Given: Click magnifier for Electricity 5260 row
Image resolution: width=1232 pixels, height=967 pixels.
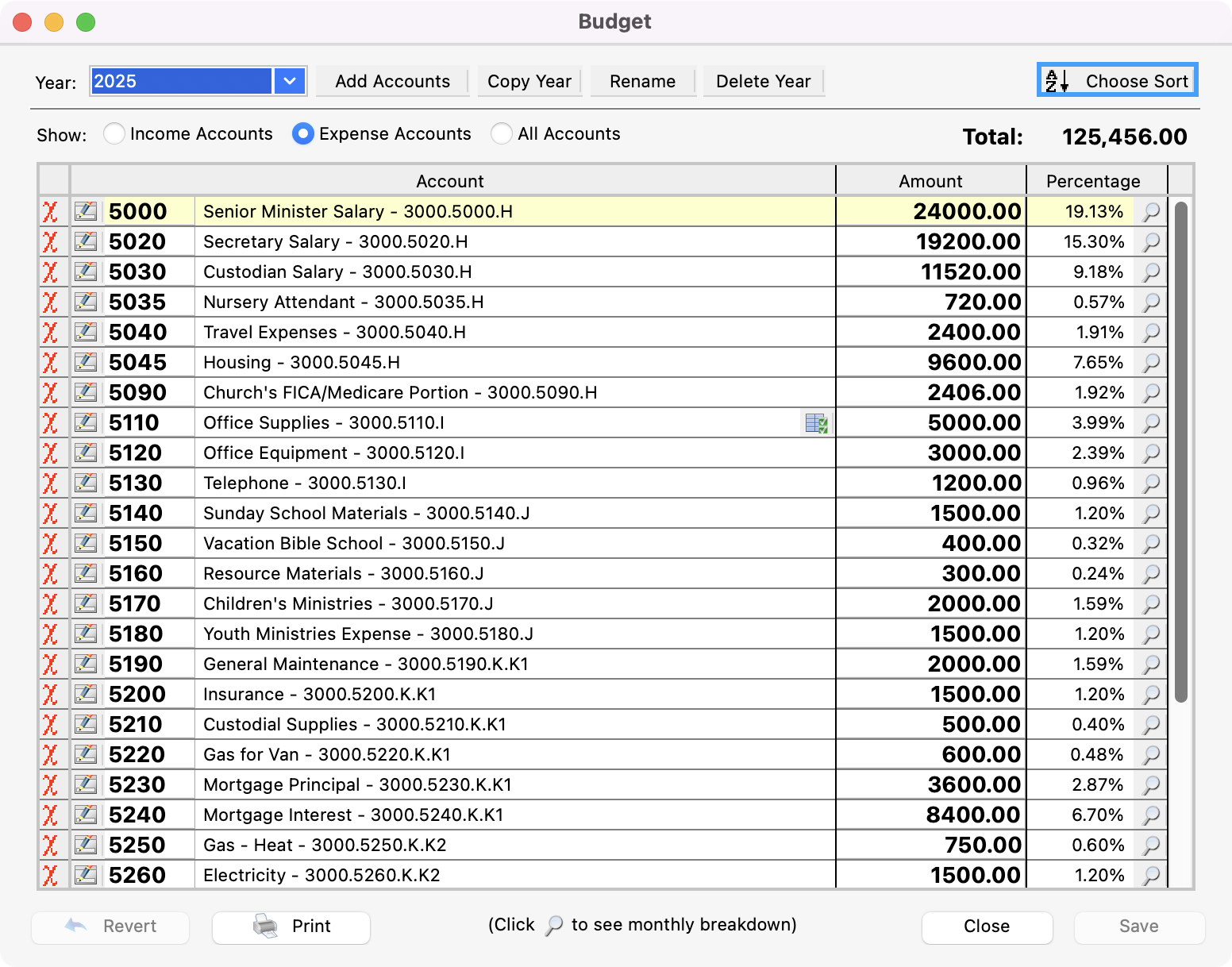Looking at the screenshot, I should pos(1151,876).
